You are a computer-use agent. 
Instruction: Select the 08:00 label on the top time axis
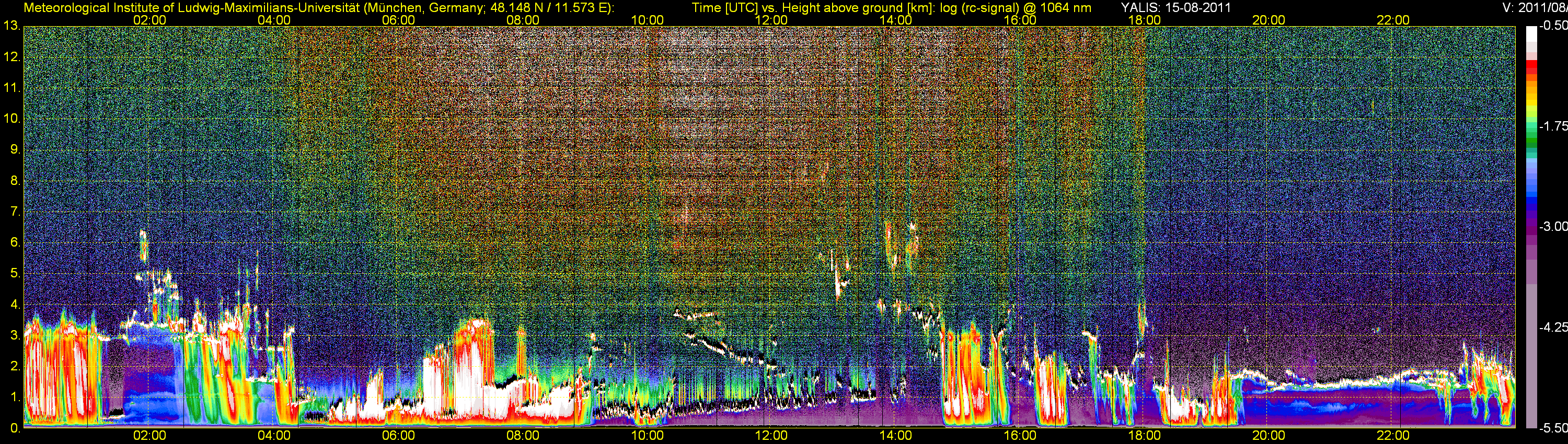(523, 20)
